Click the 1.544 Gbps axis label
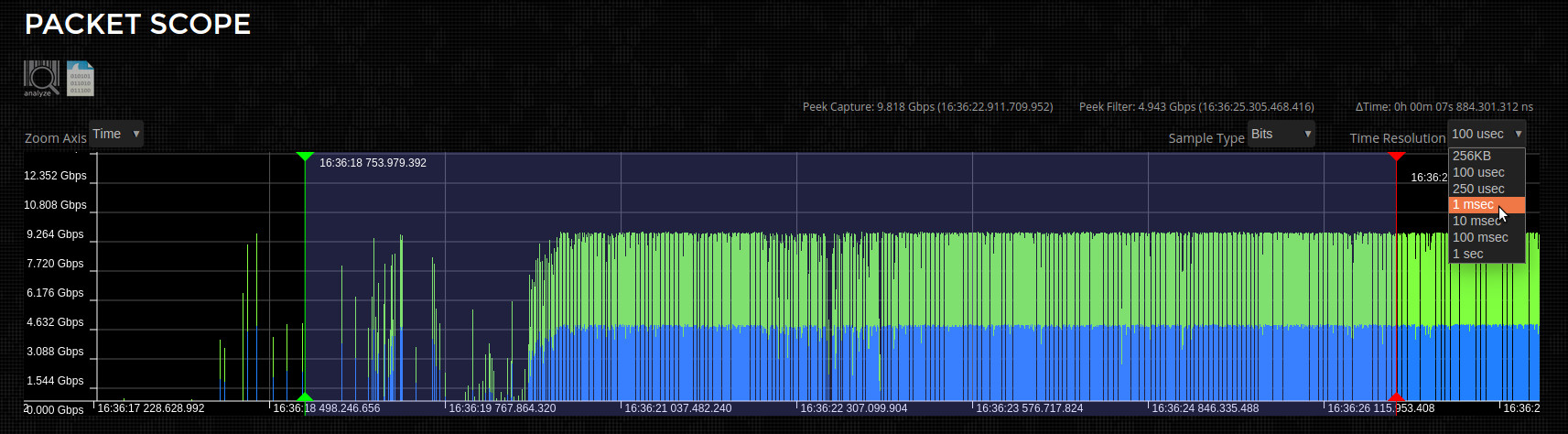 tap(55, 381)
